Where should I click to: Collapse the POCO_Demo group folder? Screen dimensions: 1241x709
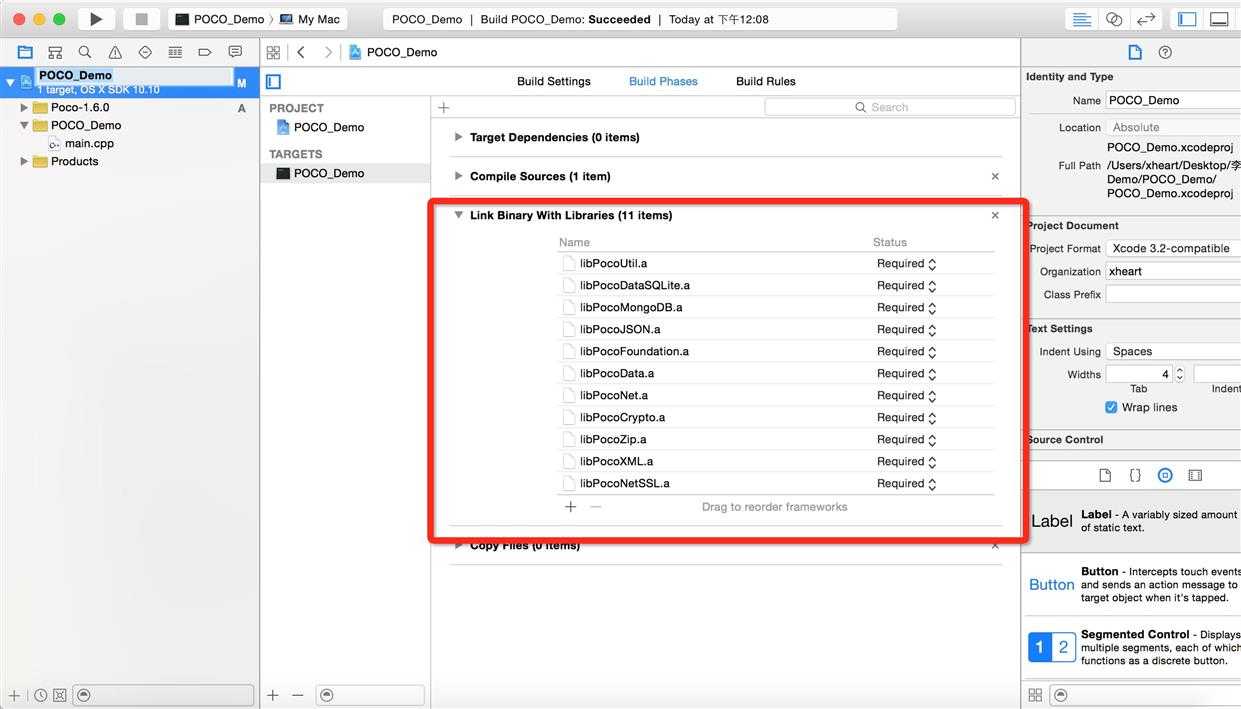[24, 125]
